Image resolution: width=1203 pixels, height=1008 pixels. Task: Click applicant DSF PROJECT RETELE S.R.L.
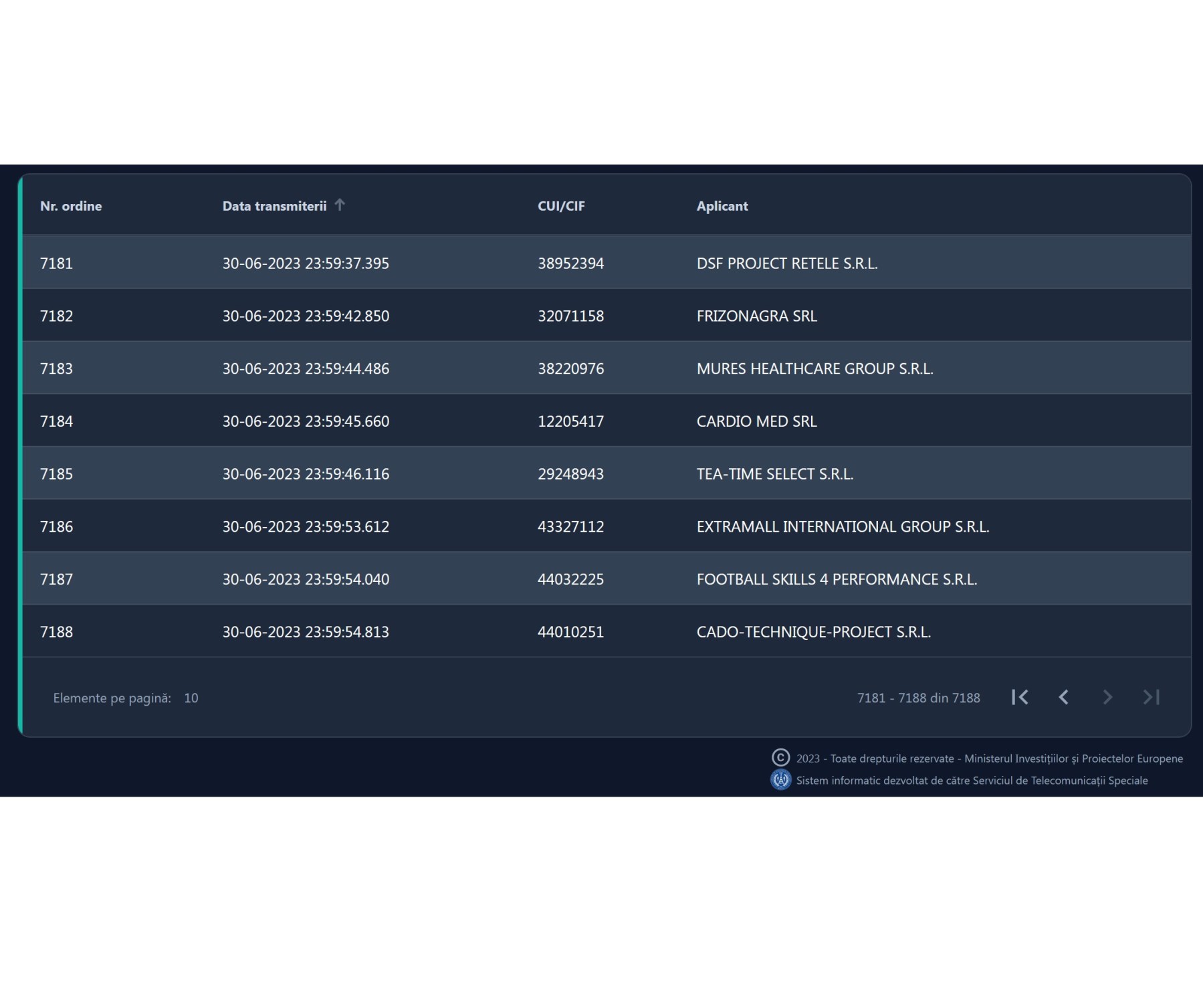click(x=787, y=264)
